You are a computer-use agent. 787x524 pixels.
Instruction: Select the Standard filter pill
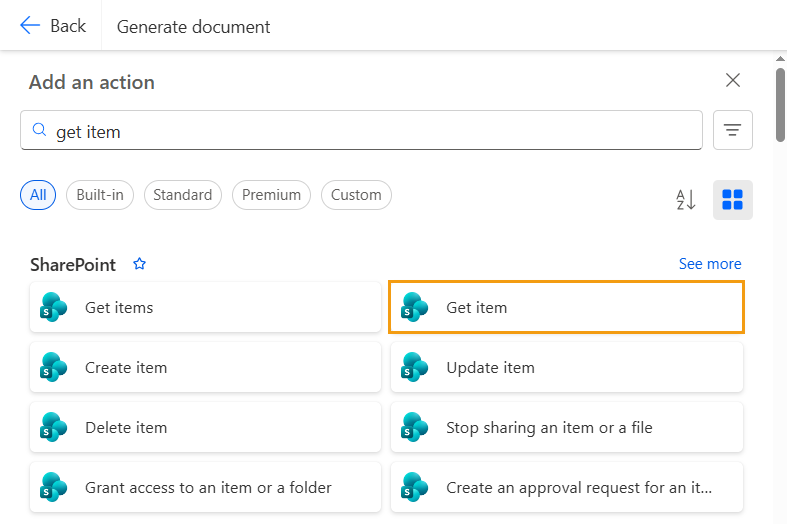click(183, 195)
